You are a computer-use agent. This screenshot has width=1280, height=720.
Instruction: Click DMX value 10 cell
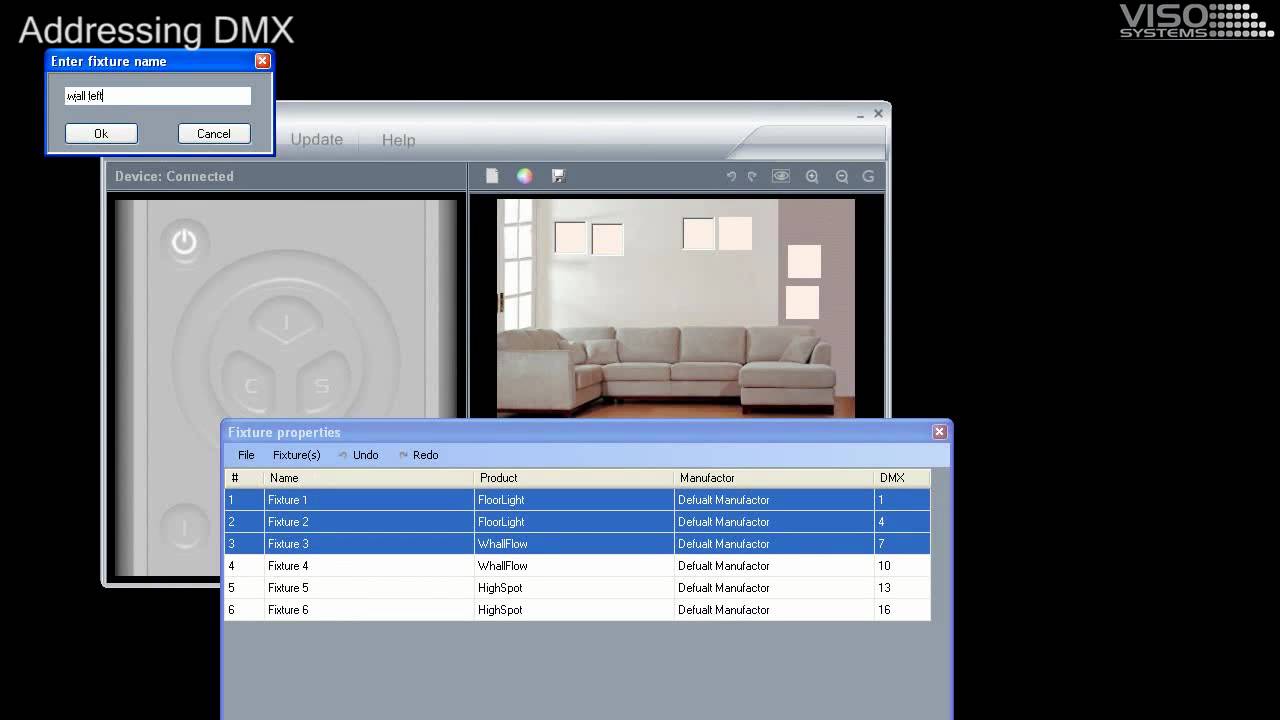click(x=902, y=566)
